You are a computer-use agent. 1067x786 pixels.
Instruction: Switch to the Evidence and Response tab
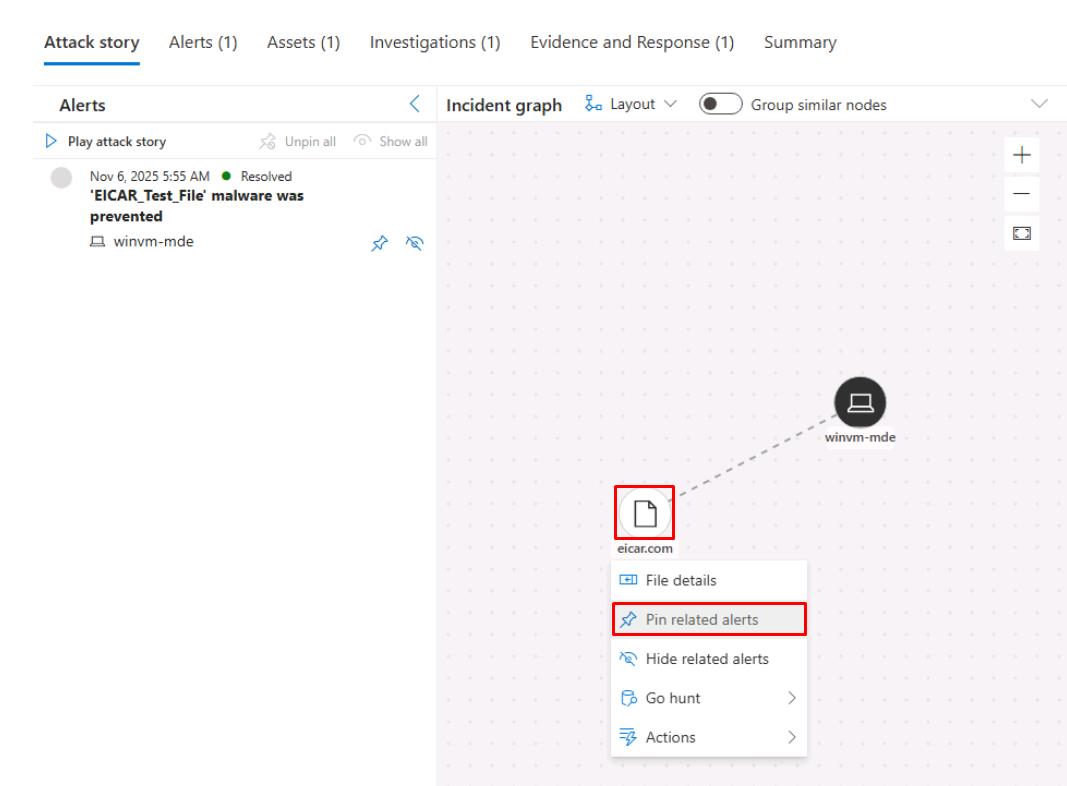632,43
